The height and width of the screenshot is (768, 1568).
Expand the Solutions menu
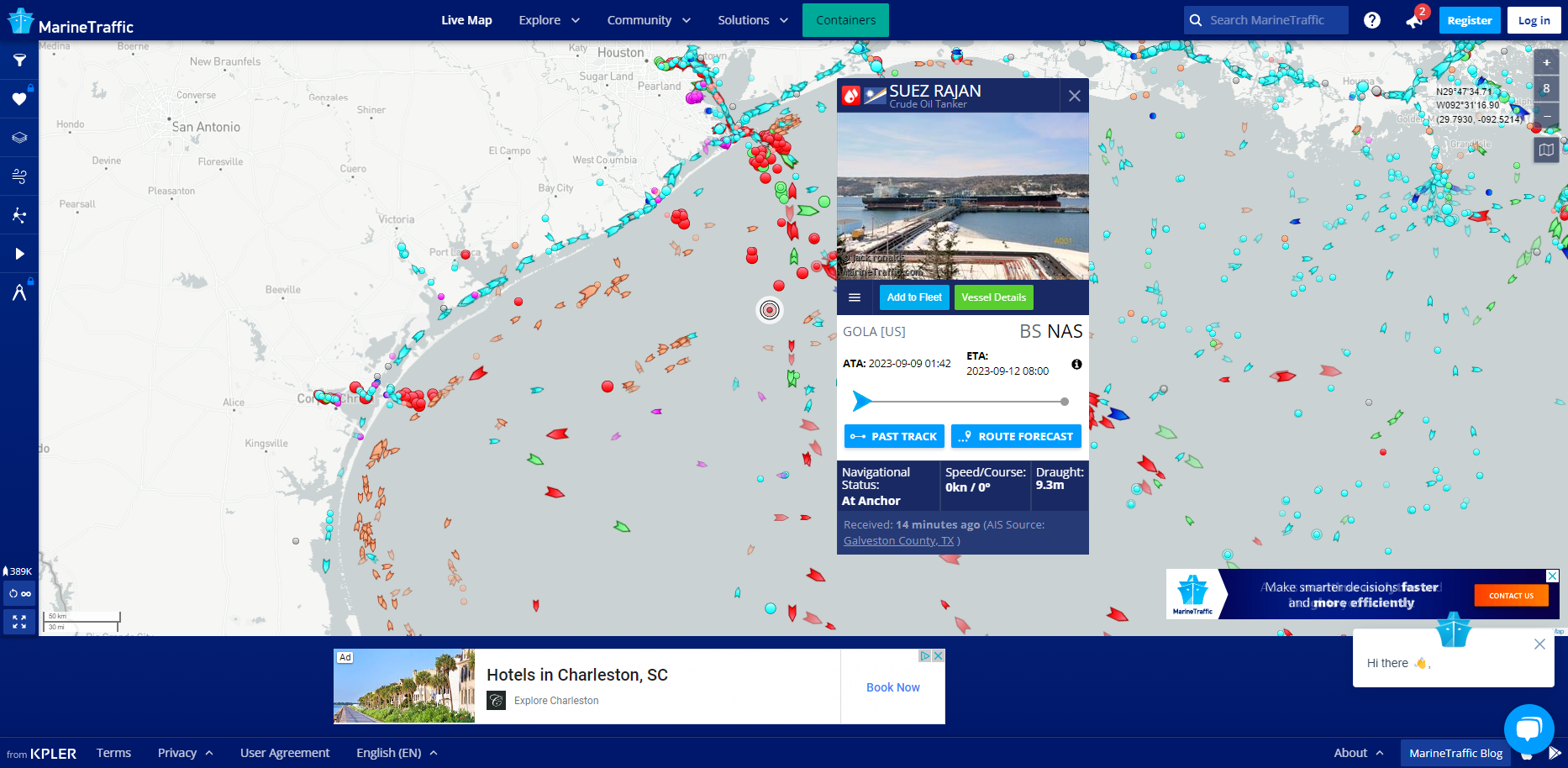pos(753,20)
